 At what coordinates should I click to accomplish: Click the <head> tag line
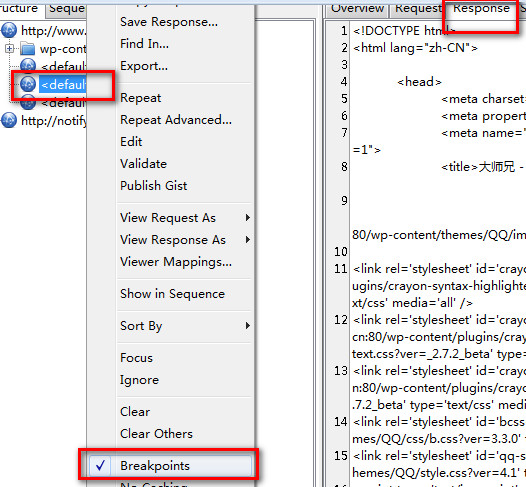pyautogui.click(x=419, y=82)
